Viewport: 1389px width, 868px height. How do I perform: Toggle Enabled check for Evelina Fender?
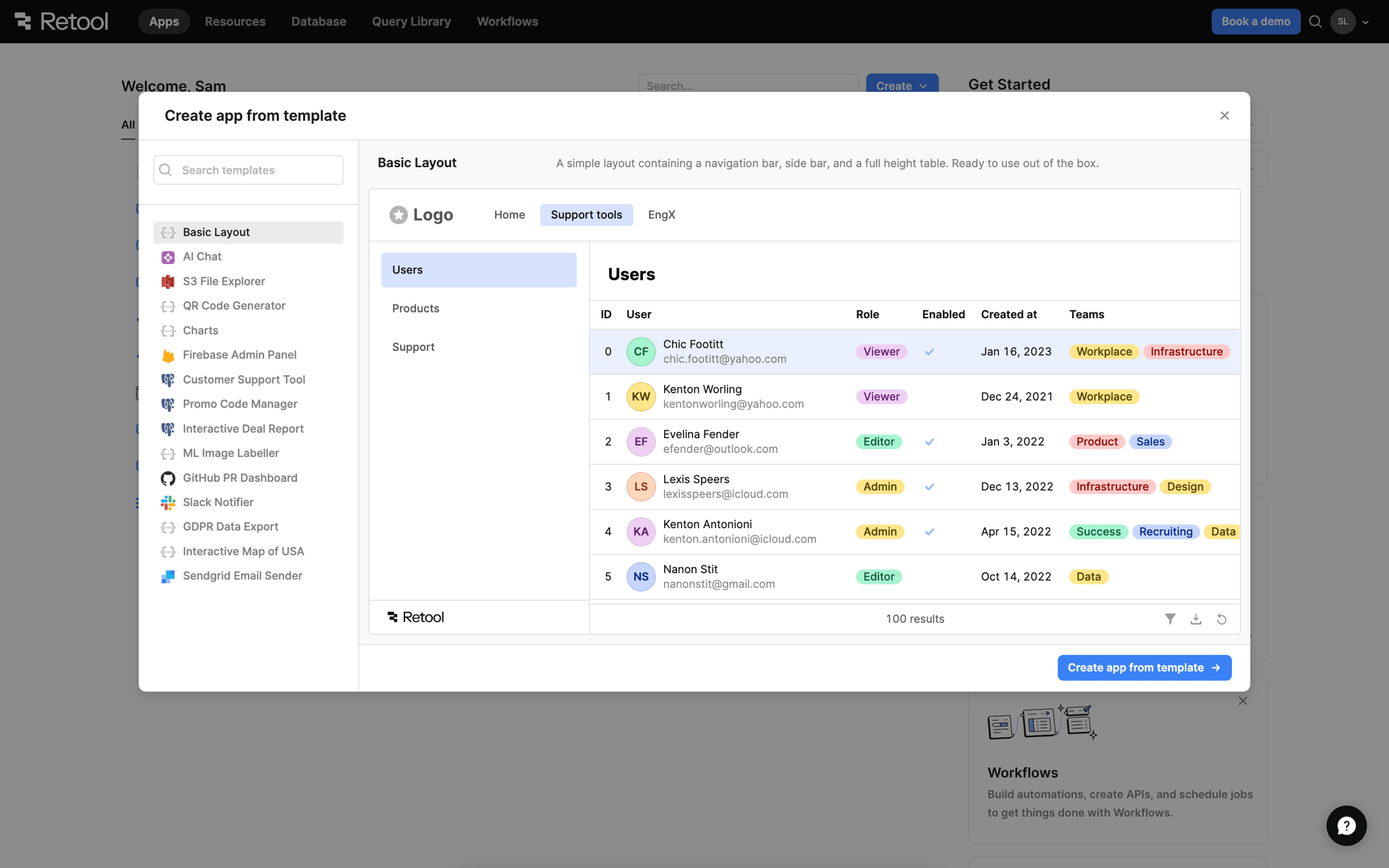pos(930,442)
